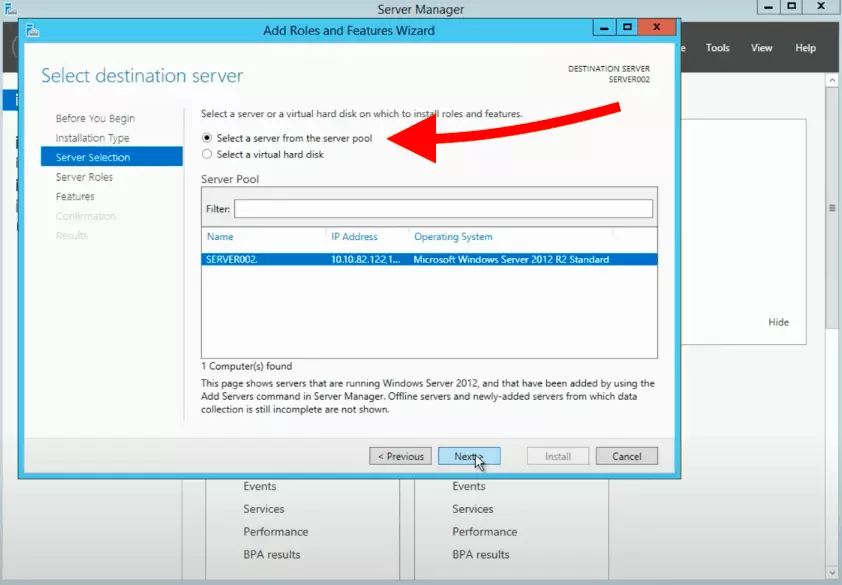Go to the Installation Type step
842x585 pixels.
click(92, 138)
